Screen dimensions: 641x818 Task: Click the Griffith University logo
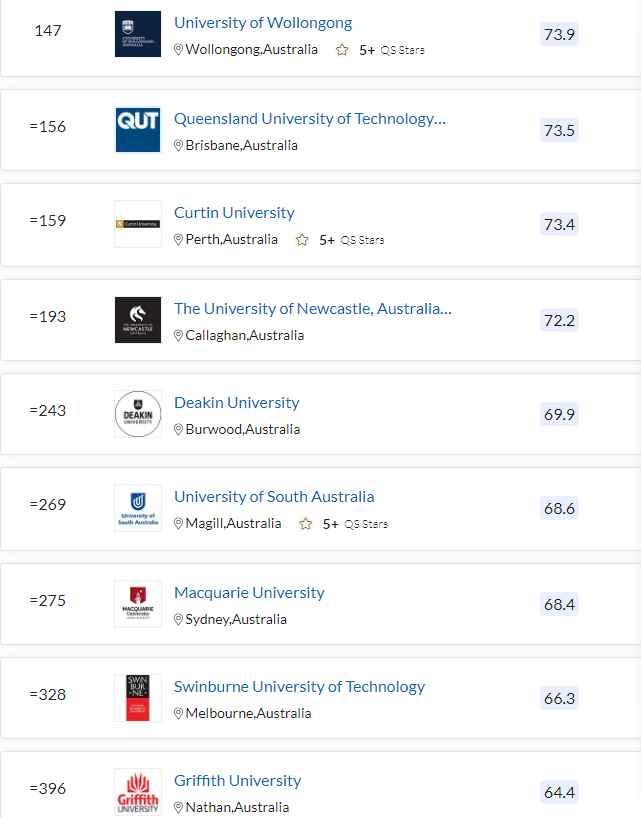click(x=138, y=791)
